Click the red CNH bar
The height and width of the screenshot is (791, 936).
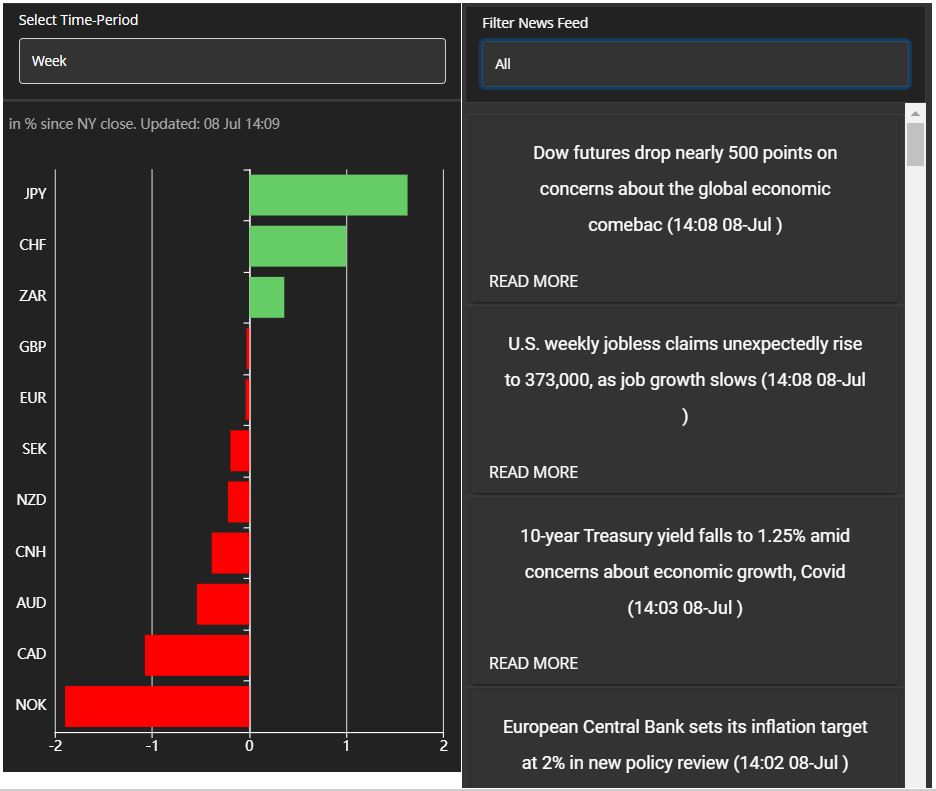[230, 553]
